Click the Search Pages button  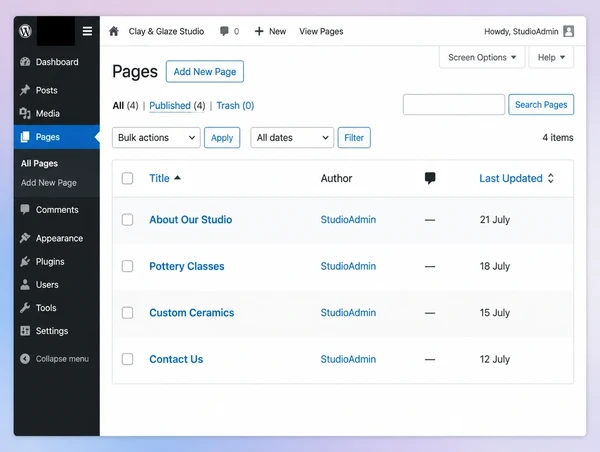(x=541, y=104)
